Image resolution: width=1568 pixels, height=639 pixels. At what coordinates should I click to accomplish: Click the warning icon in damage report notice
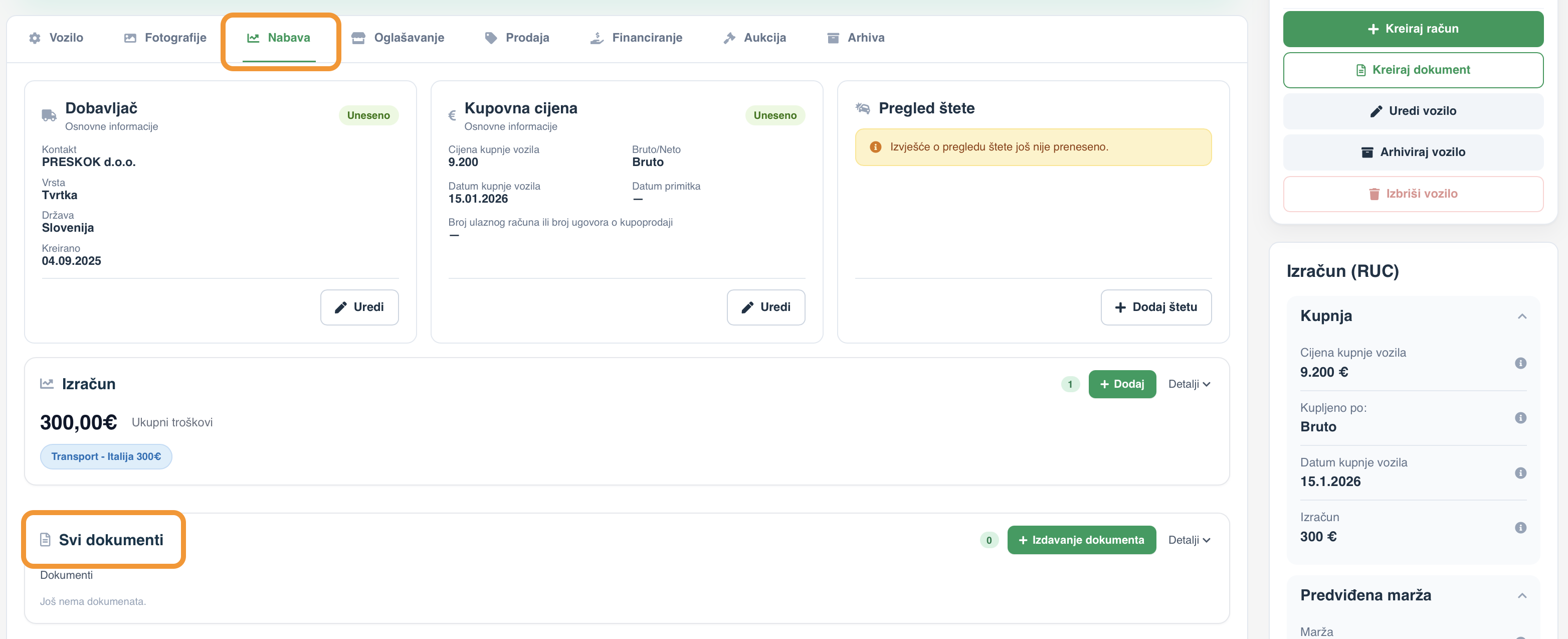click(875, 147)
